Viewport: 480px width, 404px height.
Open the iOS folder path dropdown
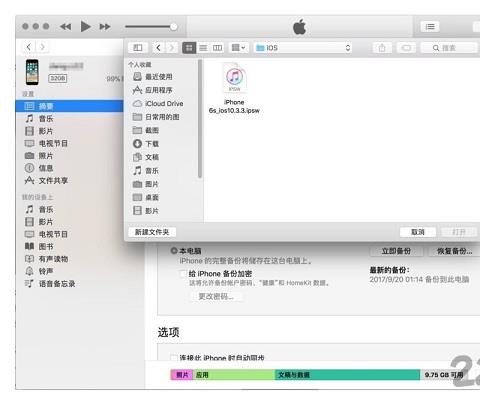coord(303,48)
